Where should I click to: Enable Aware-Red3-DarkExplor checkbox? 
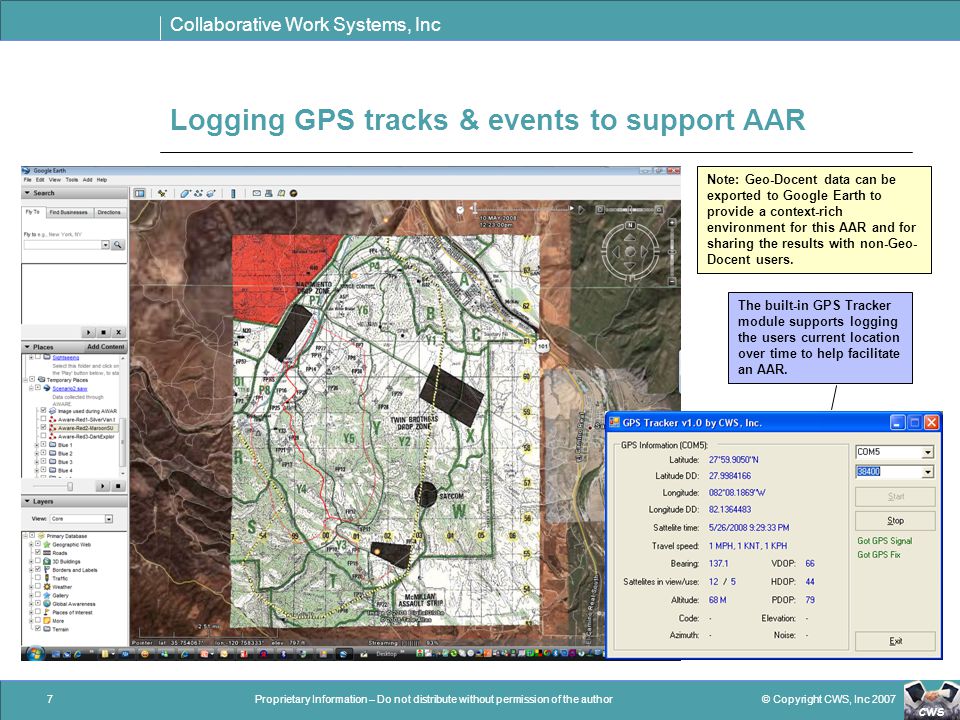pyautogui.click(x=43, y=437)
